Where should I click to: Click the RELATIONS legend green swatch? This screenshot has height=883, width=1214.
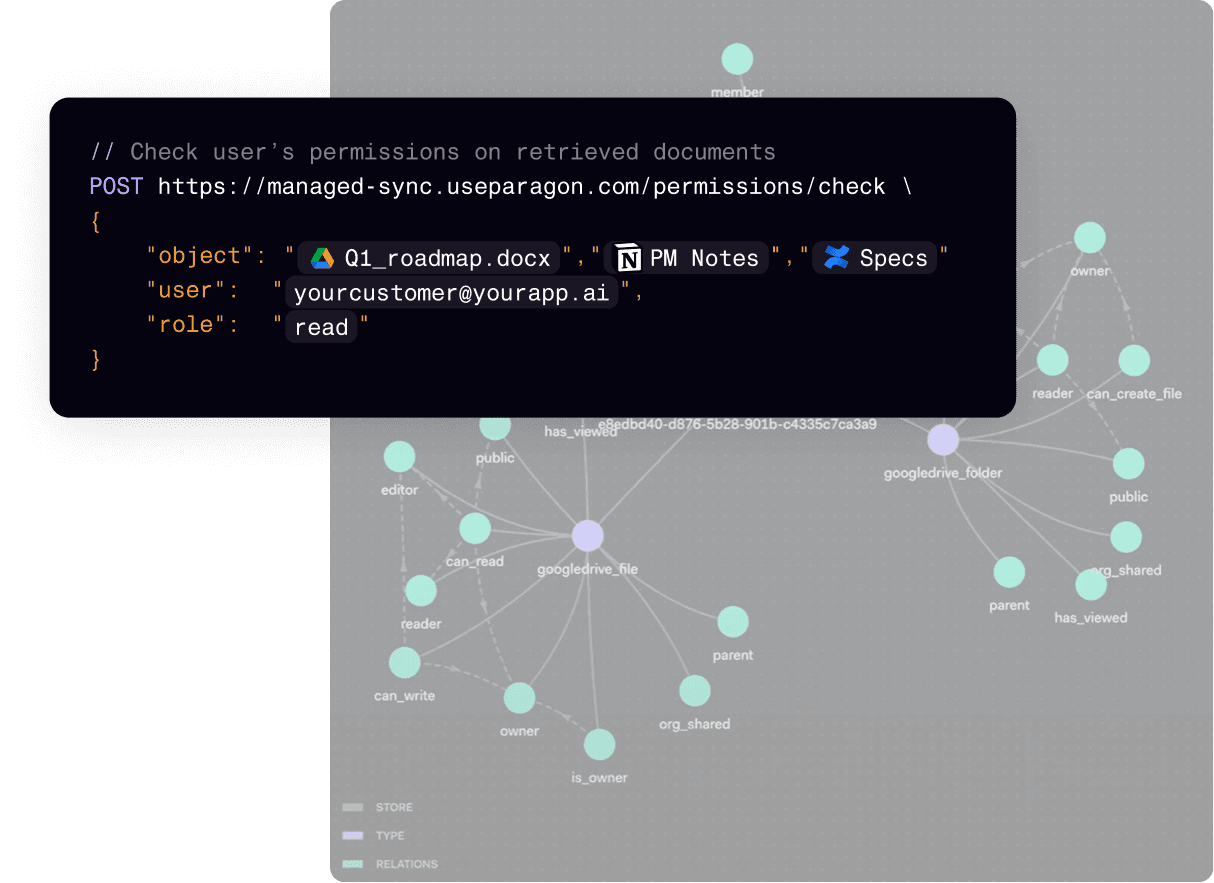(x=352, y=864)
